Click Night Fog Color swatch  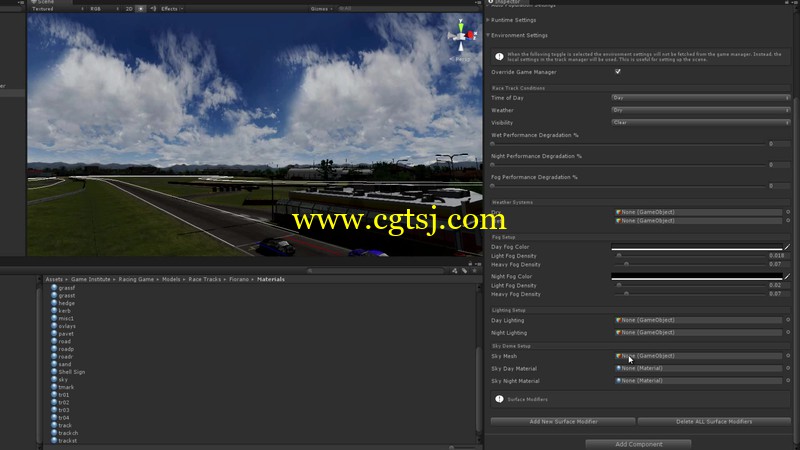[696, 277]
